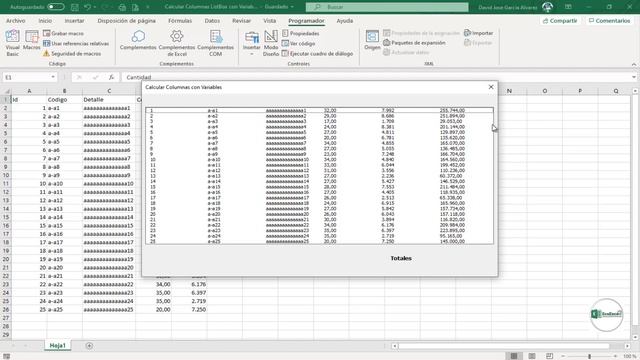
Task: Open the Guardado file status dropdown
Action: click(279, 7)
